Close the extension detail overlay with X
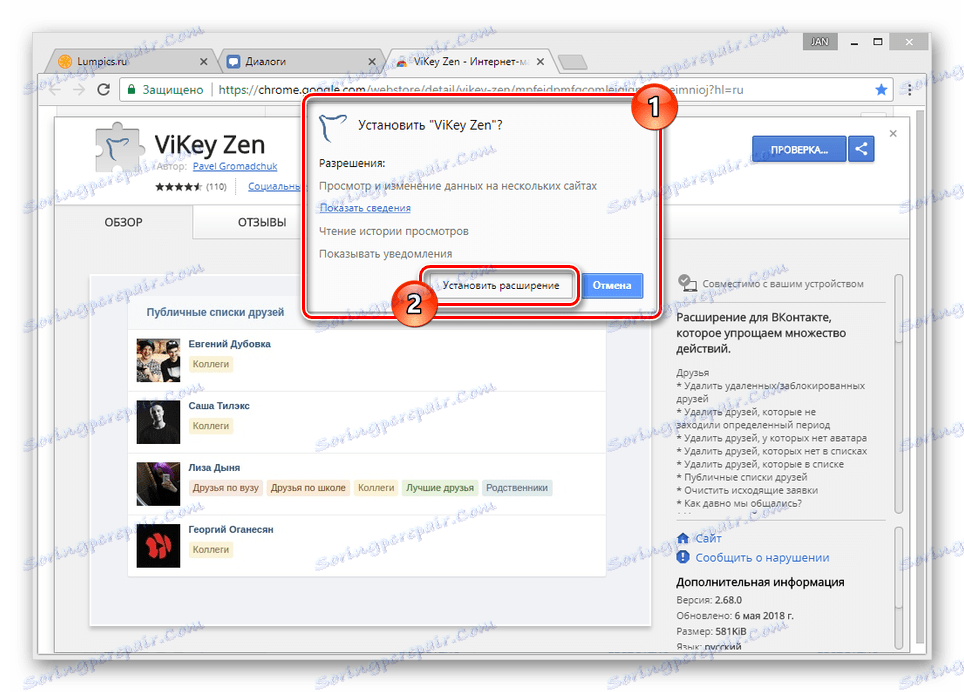Screen dimensions: 964x692 pos(893,133)
